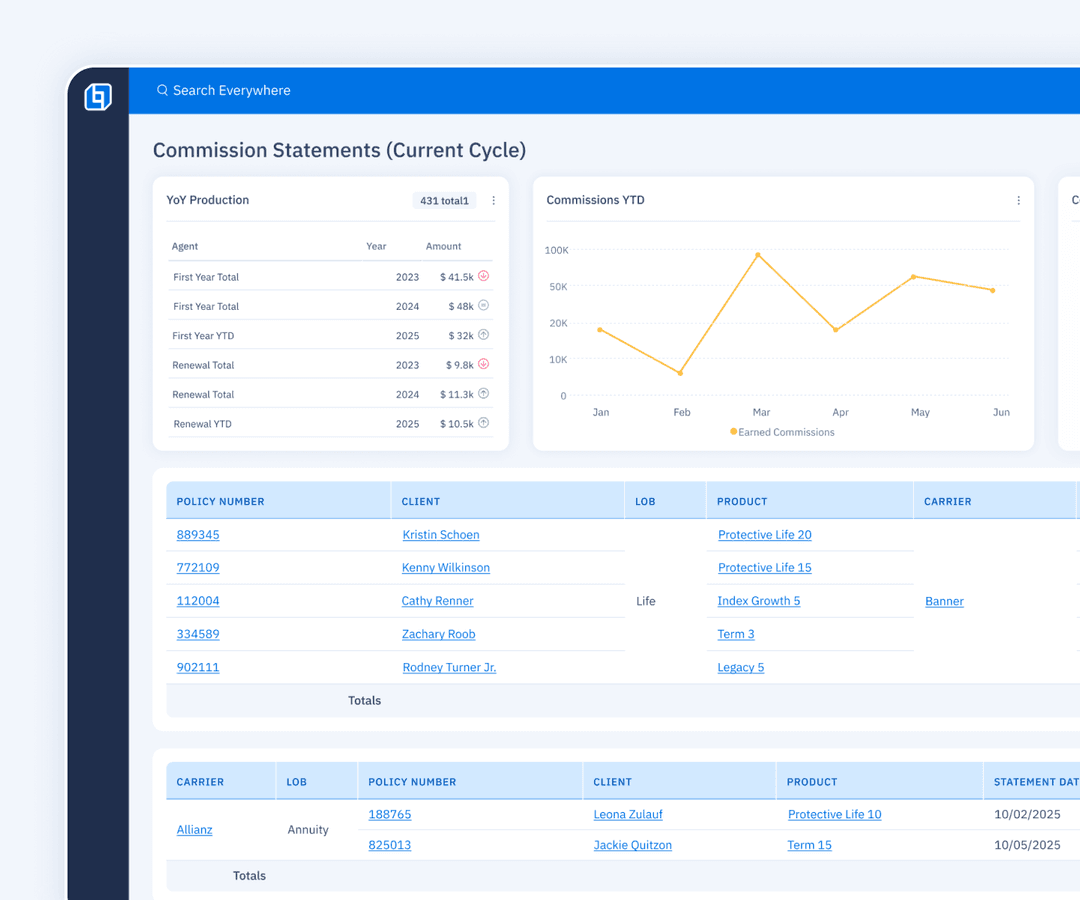Open the Commissions YTD options menu
Screen dimensions: 1080x900
(1018, 200)
